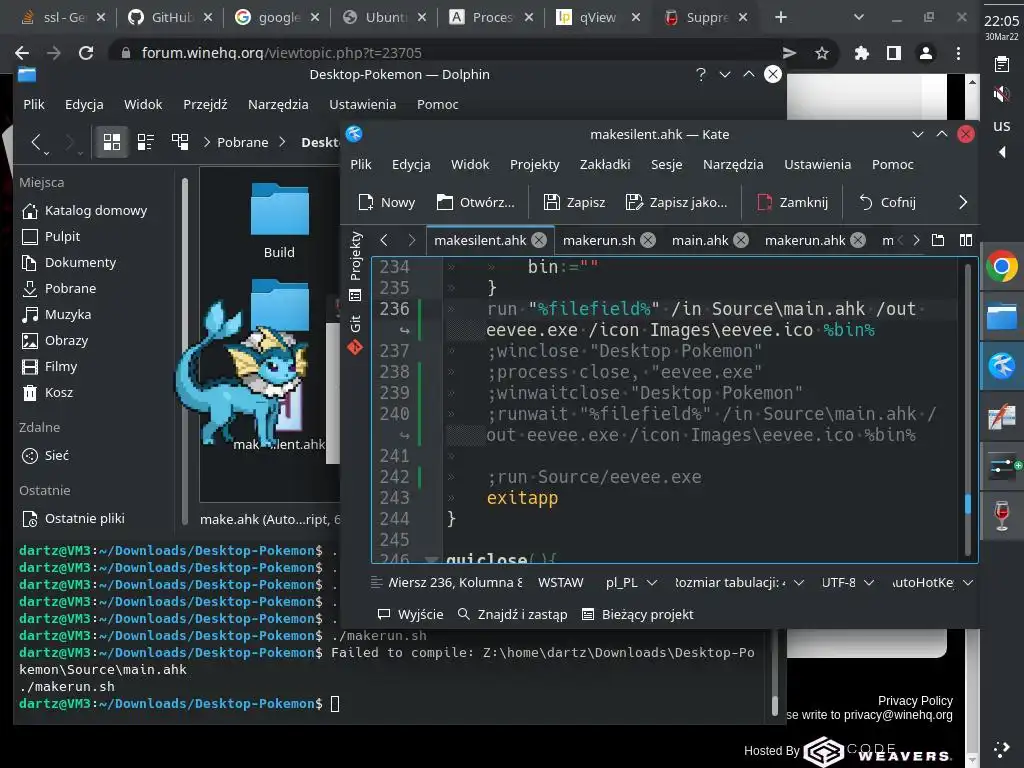Click the muted volume icon in the system panel
This screenshot has width=1024, height=768.
tap(1002, 95)
